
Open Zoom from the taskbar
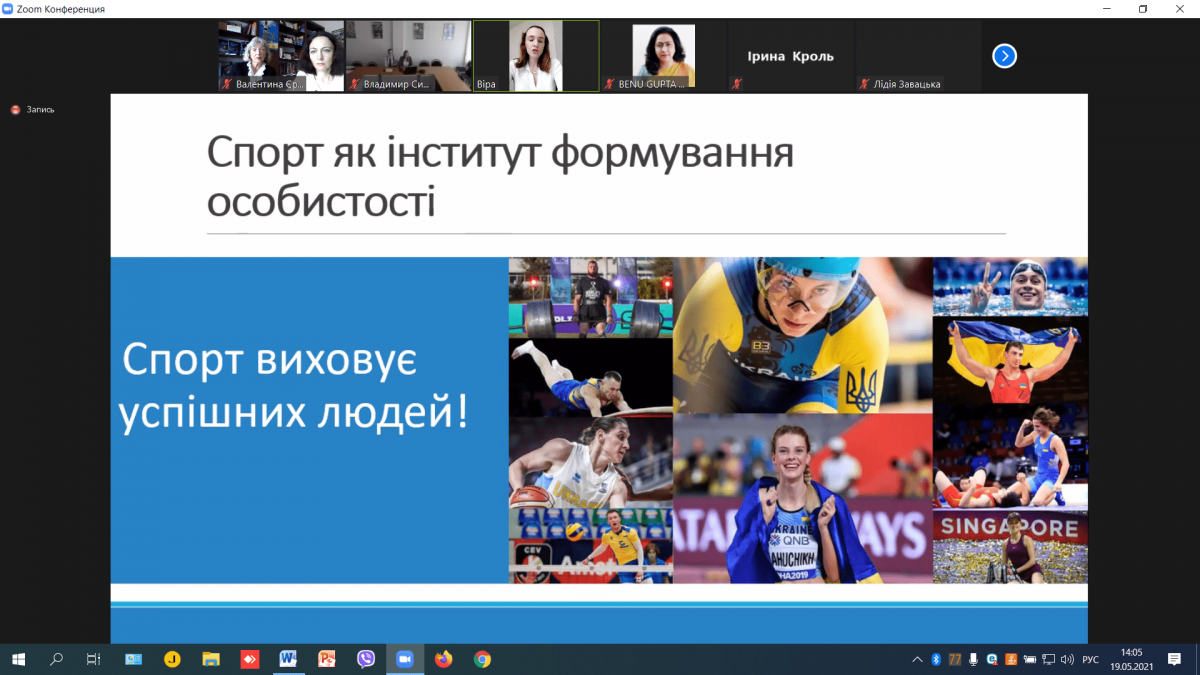pyautogui.click(x=404, y=659)
